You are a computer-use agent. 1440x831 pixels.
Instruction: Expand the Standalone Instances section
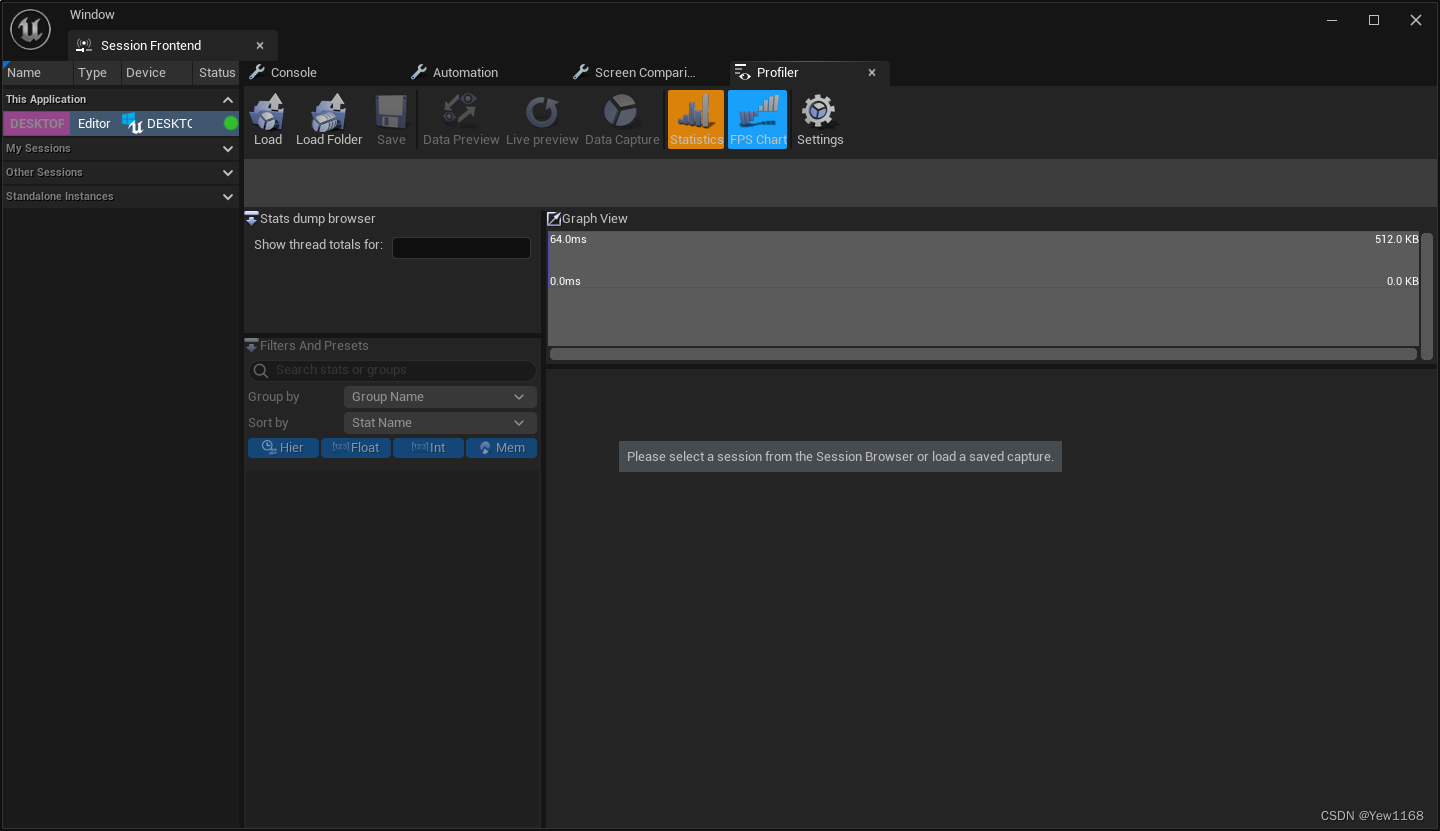click(x=228, y=196)
